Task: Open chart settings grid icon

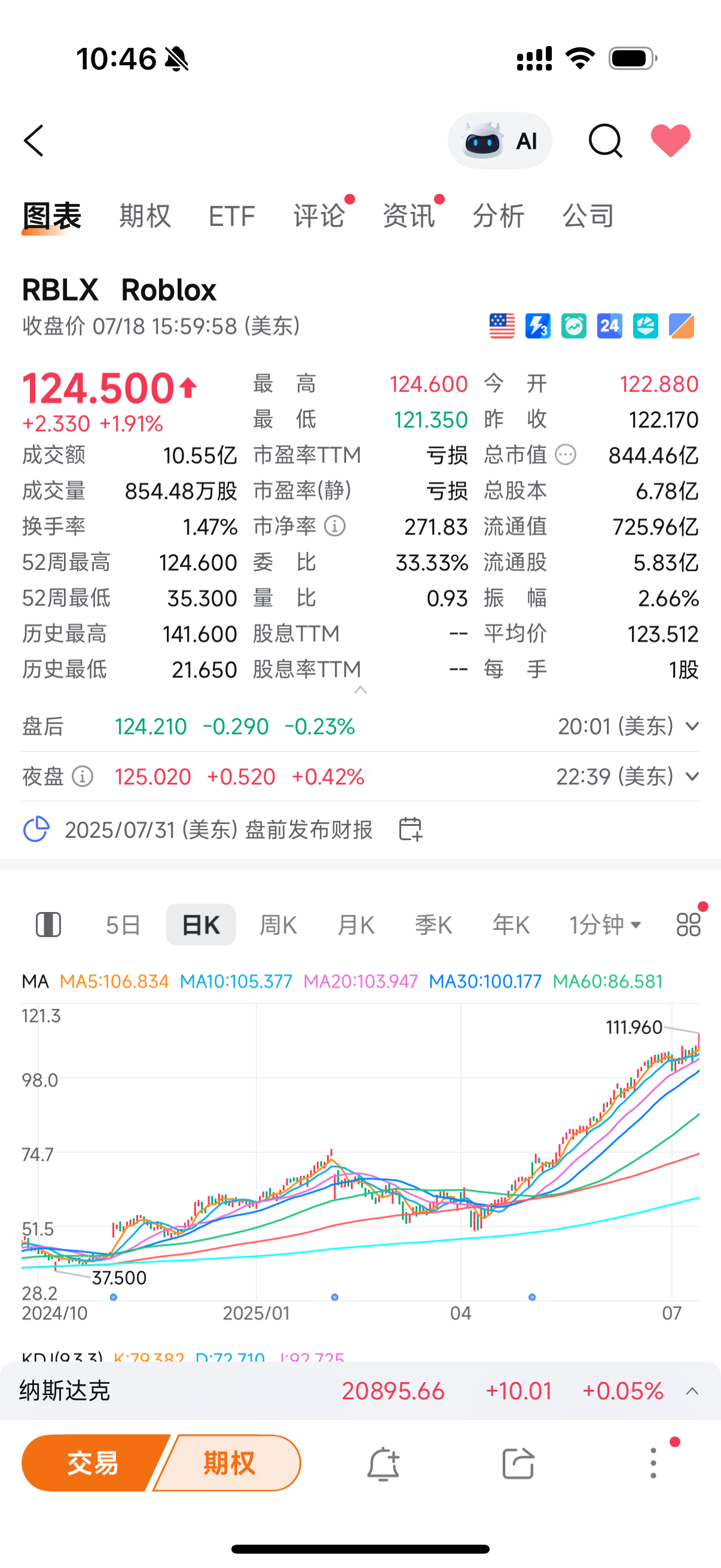Action: 689,925
